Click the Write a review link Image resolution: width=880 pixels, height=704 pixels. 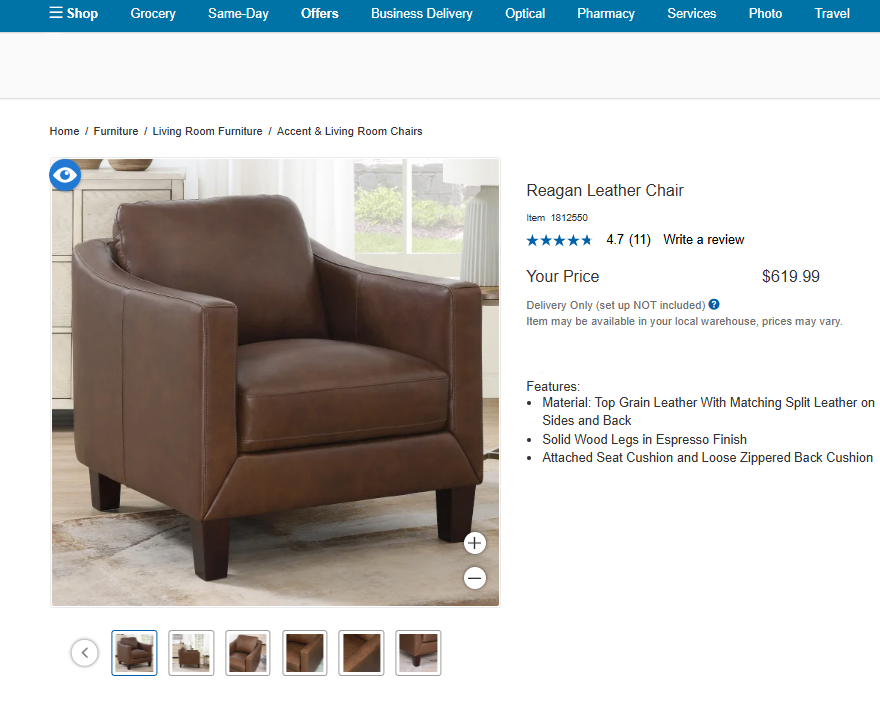click(x=703, y=240)
